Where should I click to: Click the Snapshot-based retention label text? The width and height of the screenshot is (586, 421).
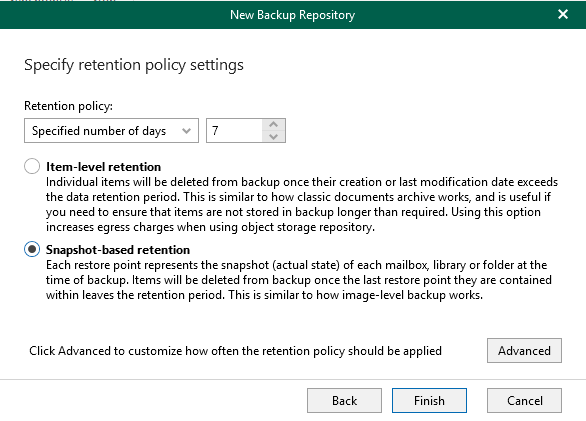coord(118,250)
